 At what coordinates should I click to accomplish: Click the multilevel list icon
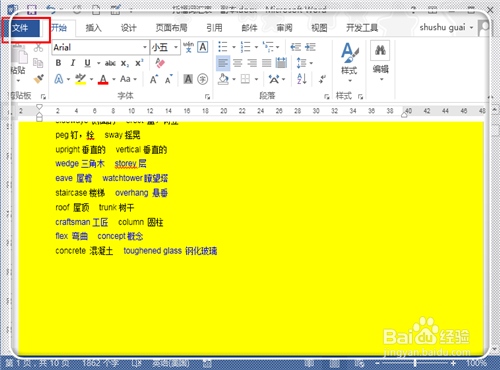(x=268, y=47)
